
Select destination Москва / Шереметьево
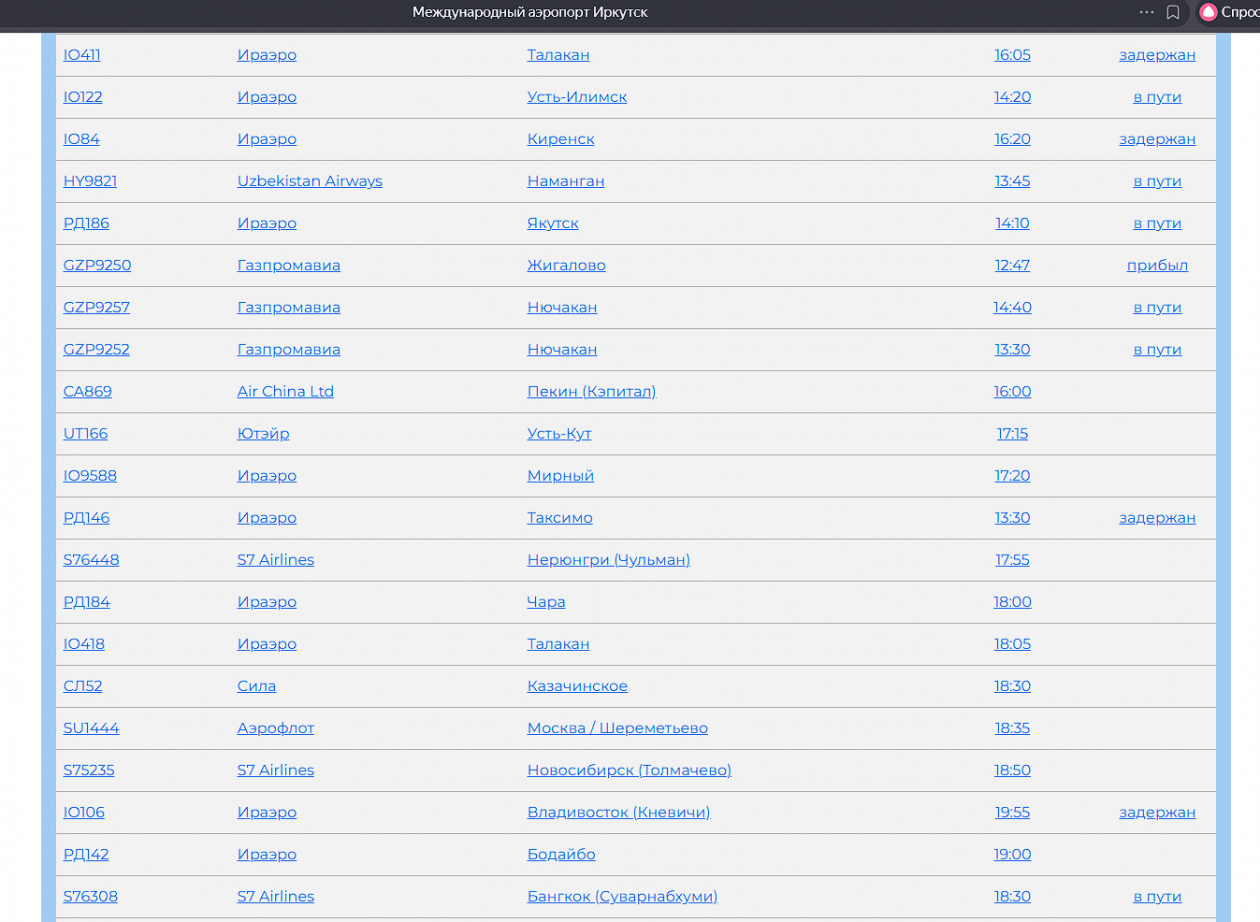(617, 728)
